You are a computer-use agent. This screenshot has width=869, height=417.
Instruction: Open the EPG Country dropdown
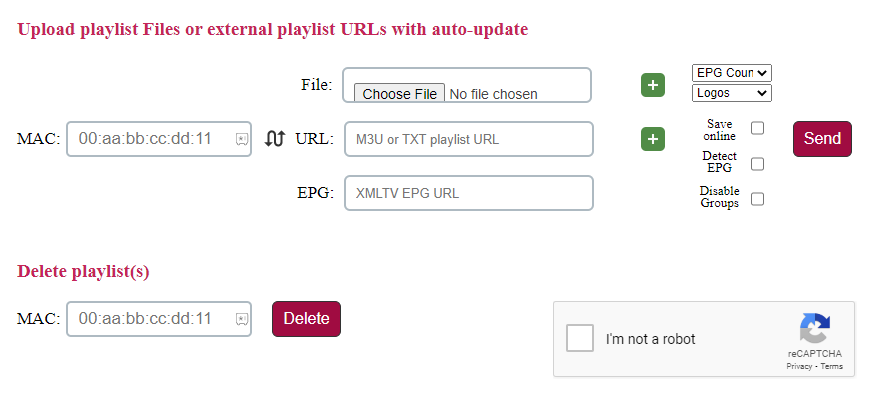coord(732,73)
